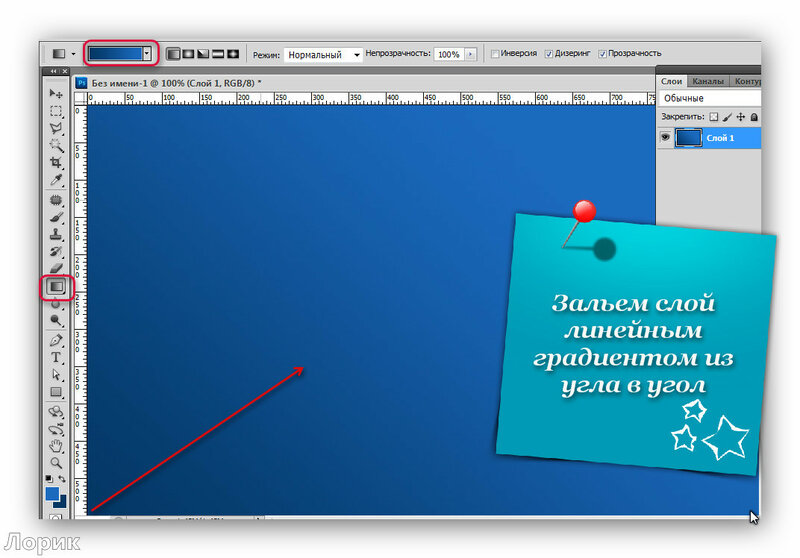Hide Слой 1 with eye icon
The image size is (800, 558).
tap(665, 138)
